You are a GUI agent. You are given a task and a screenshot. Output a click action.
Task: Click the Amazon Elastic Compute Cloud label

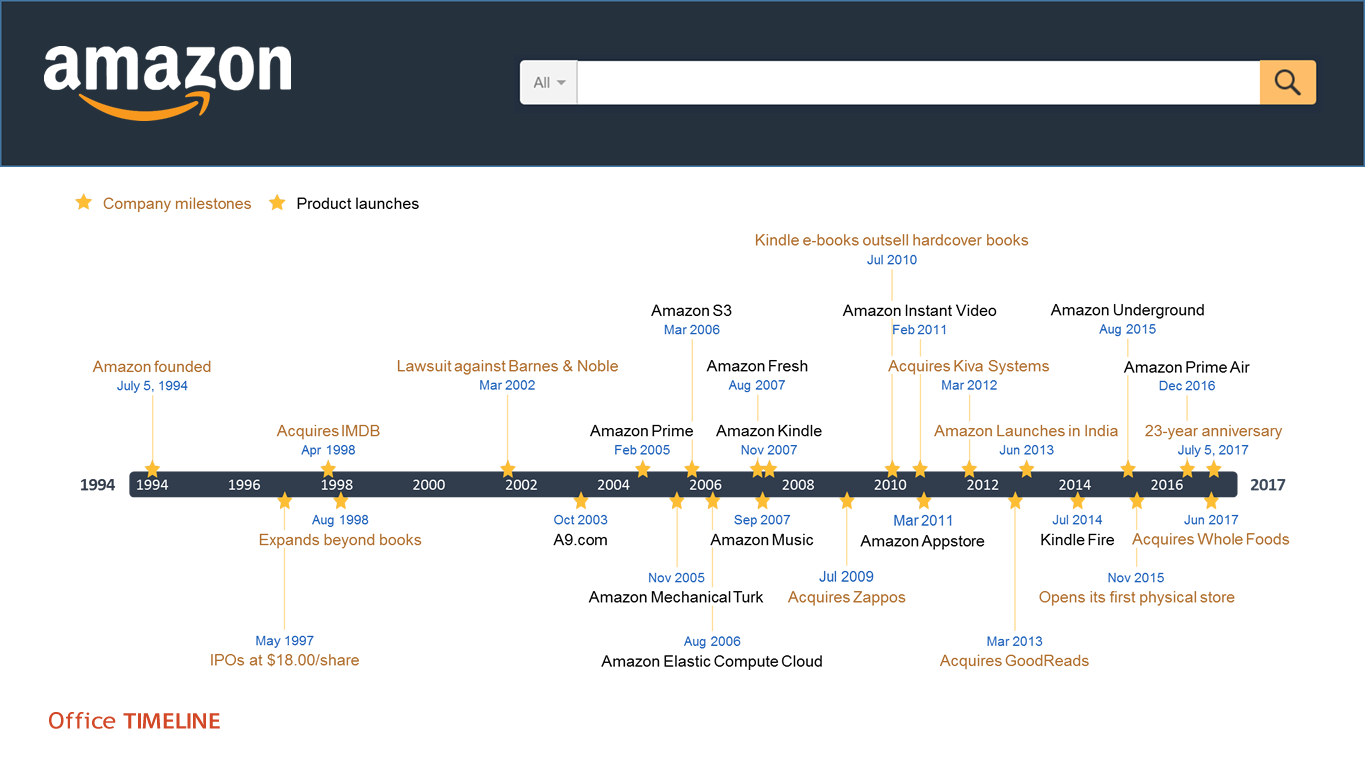pyautogui.click(x=712, y=661)
